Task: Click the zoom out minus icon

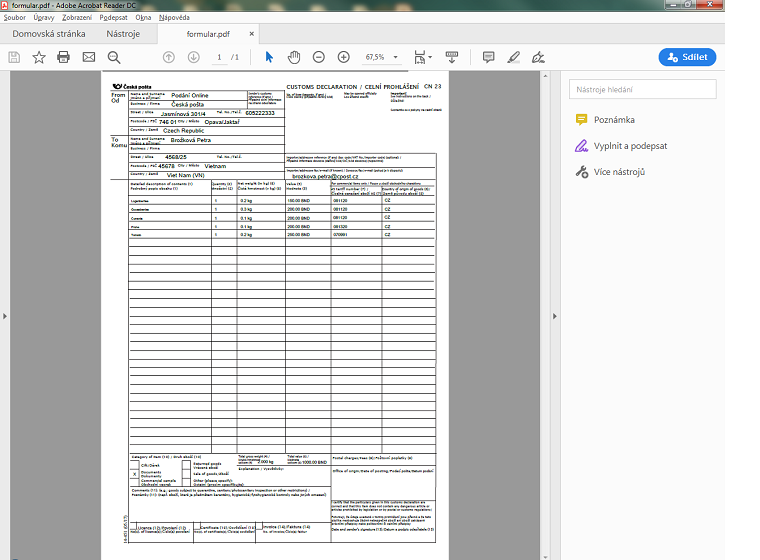Action: click(x=319, y=57)
